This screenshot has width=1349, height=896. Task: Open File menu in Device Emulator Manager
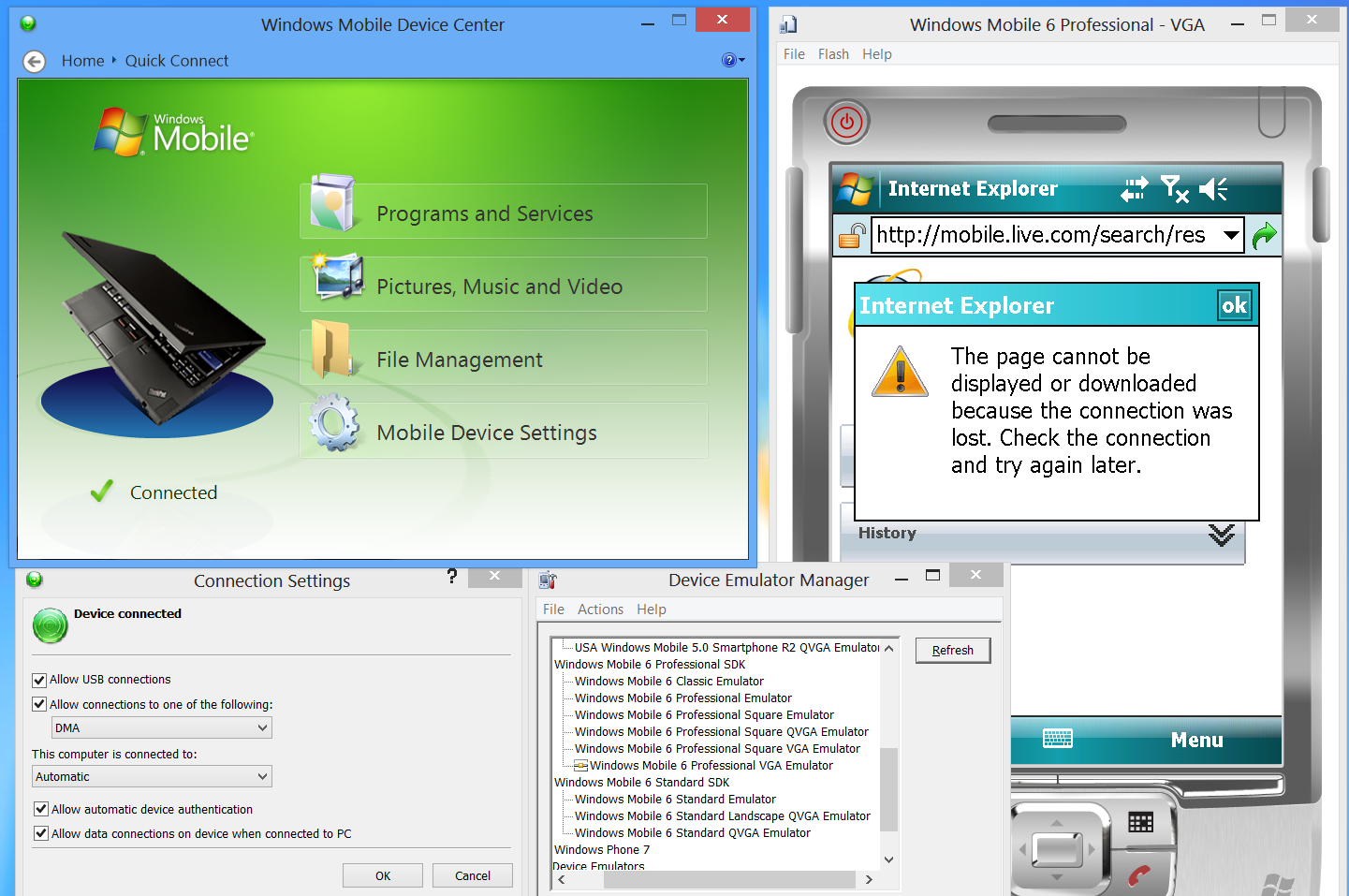pos(553,610)
